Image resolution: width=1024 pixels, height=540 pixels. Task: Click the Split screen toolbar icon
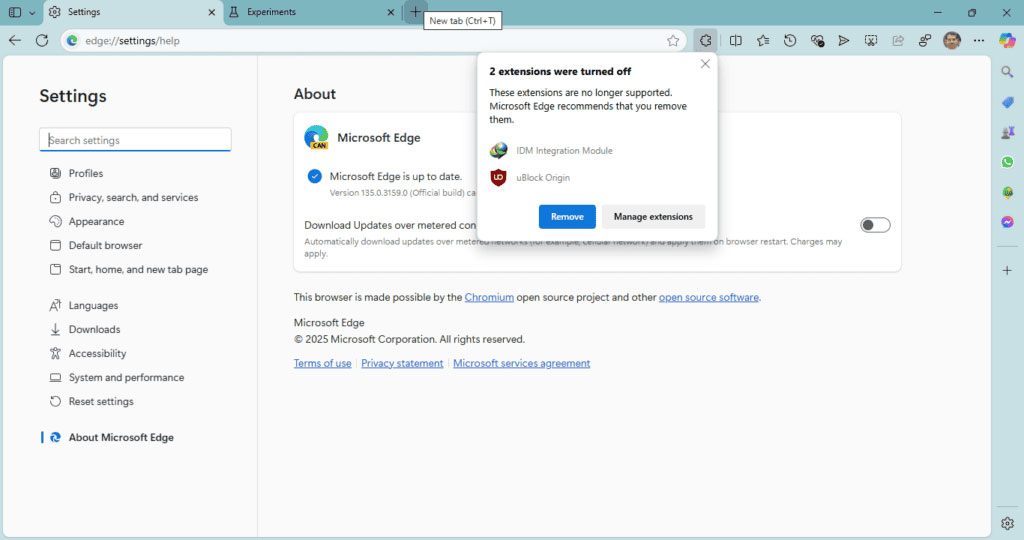click(x=736, y=41)
